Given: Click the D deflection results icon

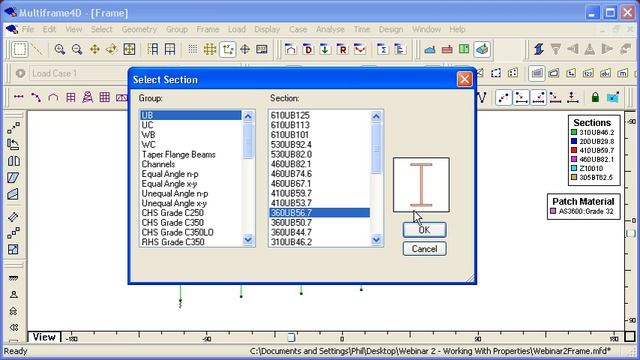Looking at the screenshot, I should pyautogui.click(x=308, y=49).
